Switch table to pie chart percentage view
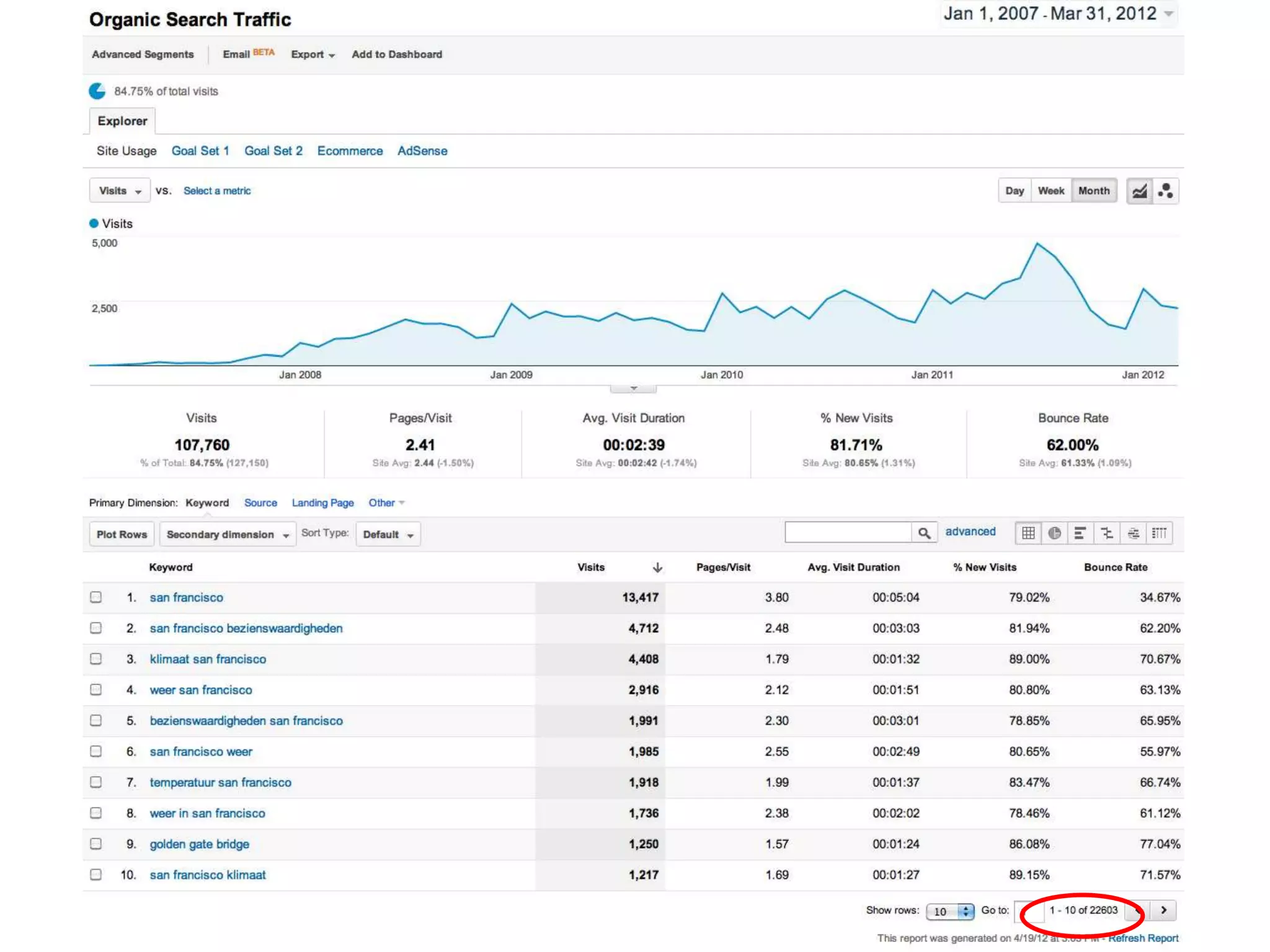The width and height of the screenshot is (1270, 952). [1054, 533]
